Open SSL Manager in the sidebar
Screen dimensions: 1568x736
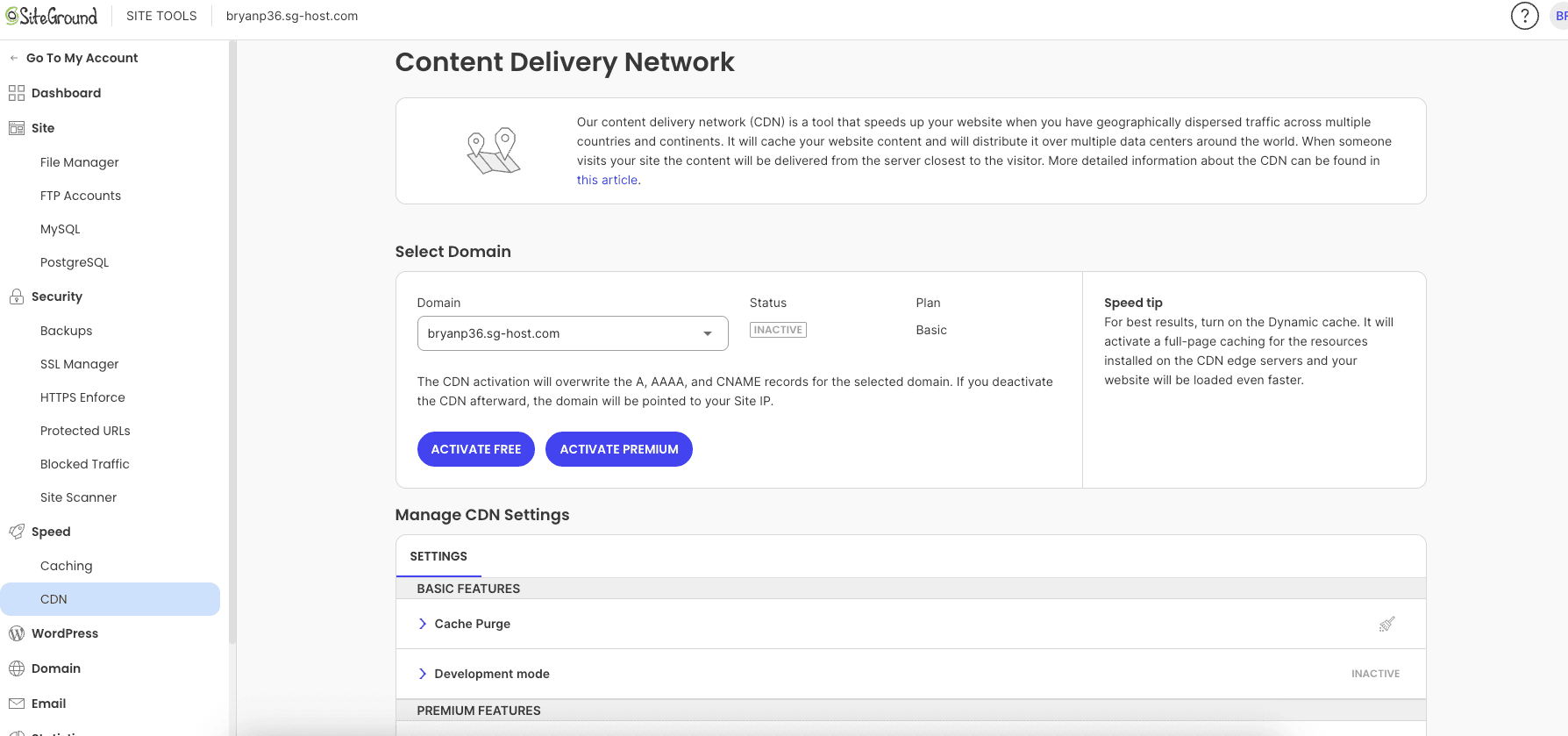click(x=80, y=364)
